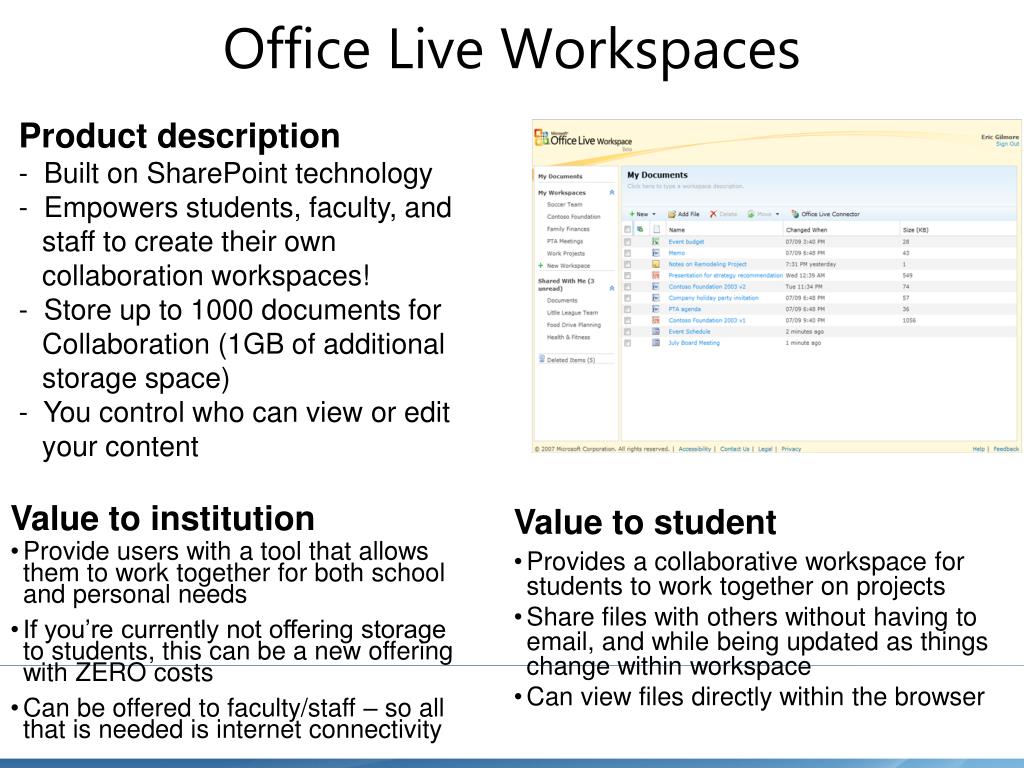The height and width of the screenshot is (768, 1024).
Task: Open the Move dropdown arrow
Action: pyautogui.click(x=777, y=214)
